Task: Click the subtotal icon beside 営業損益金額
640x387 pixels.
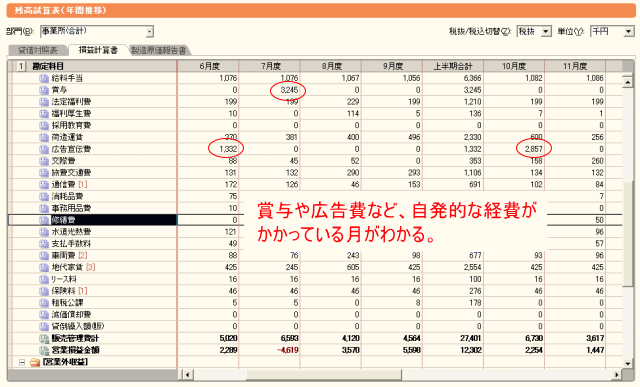Action: pyautogui.click(x=44, y=350)
